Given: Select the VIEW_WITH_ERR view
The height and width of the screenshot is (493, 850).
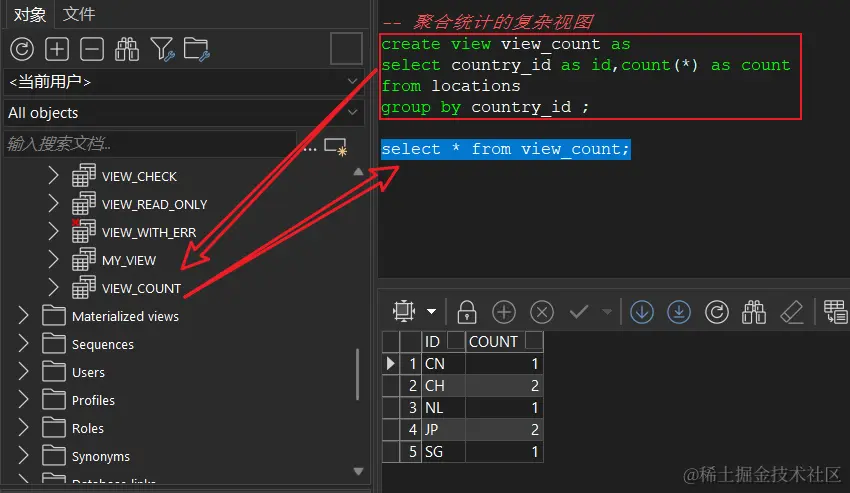Looking at the screenshot, I should click(149, 233).
